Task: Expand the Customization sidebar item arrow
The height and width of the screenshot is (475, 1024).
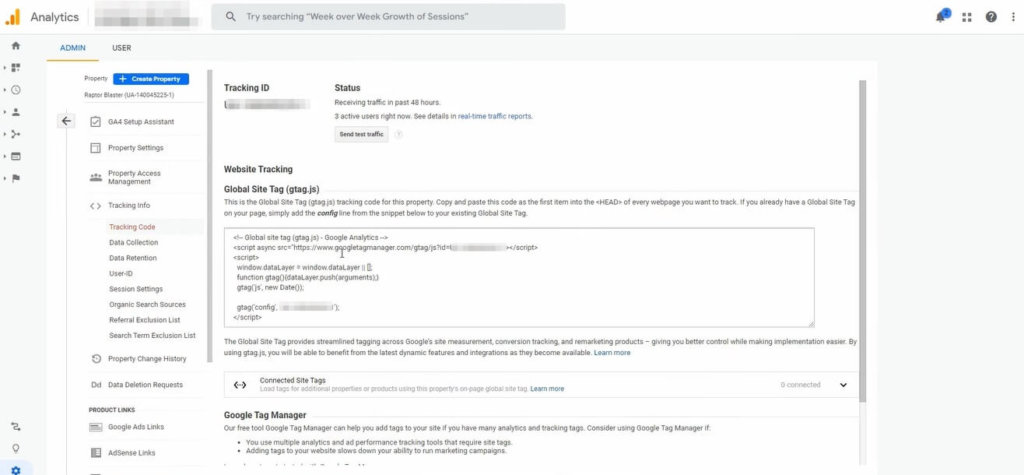Action: [x=5, y=68]
